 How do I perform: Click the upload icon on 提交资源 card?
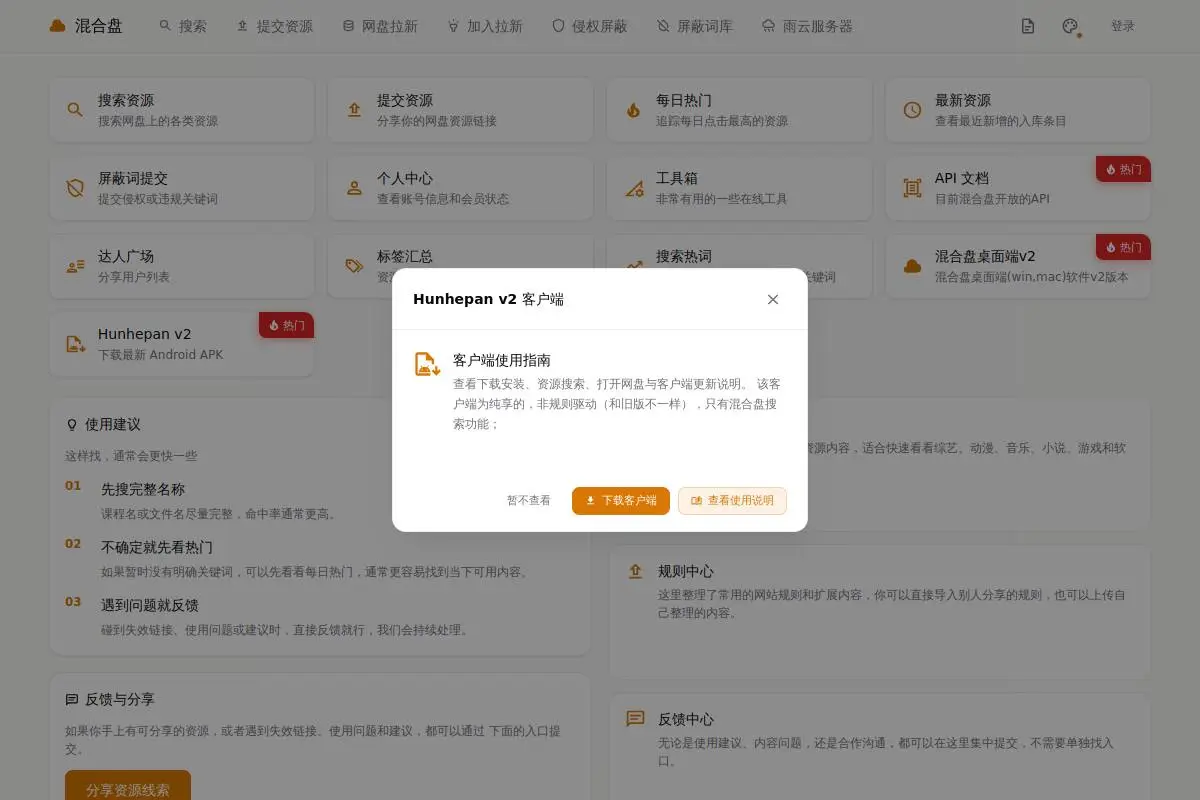[x=354, y=110]
